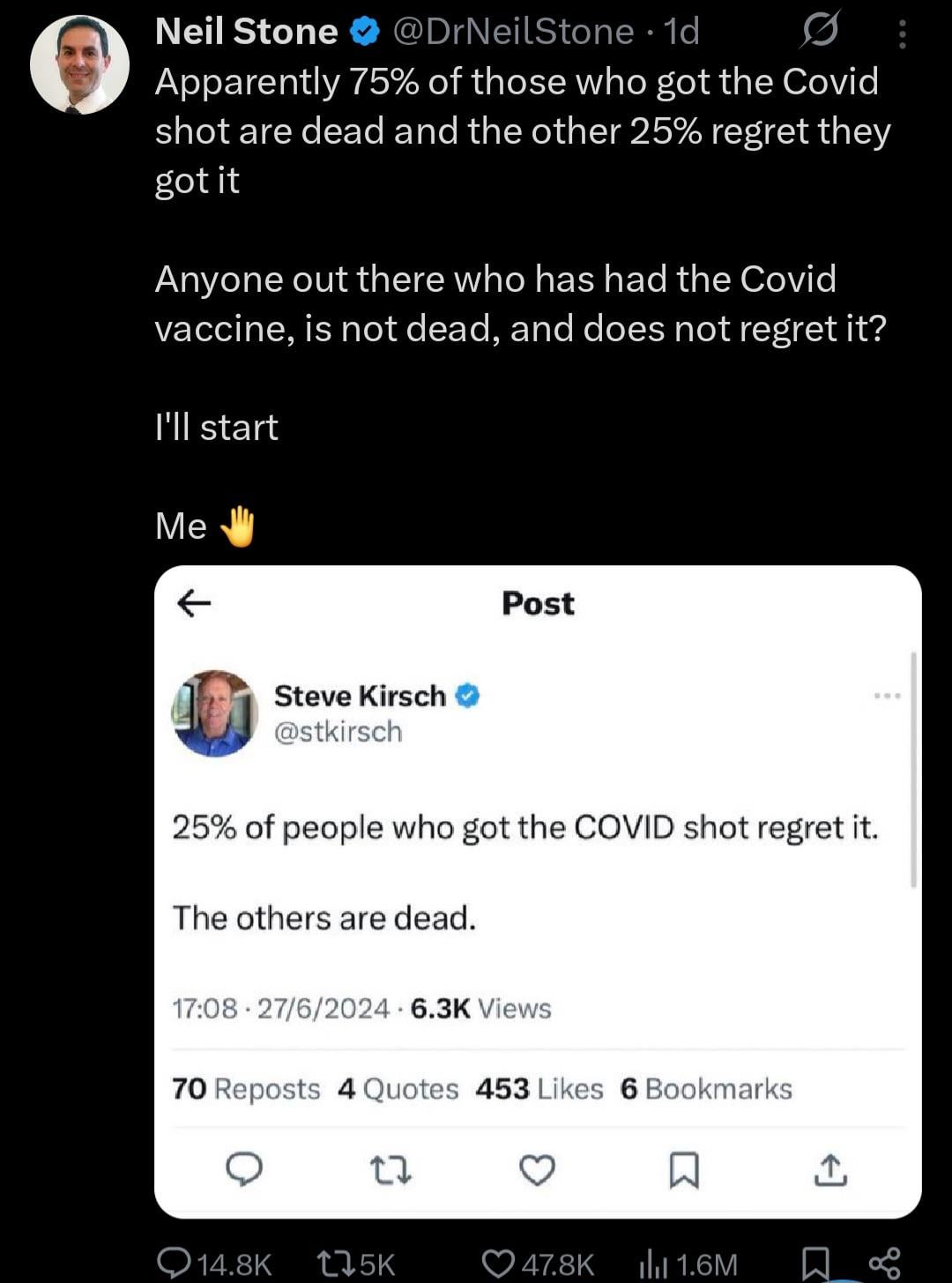Like the post with 47.8K likes
952x1283 pixels.
[x=500, y=1262]
